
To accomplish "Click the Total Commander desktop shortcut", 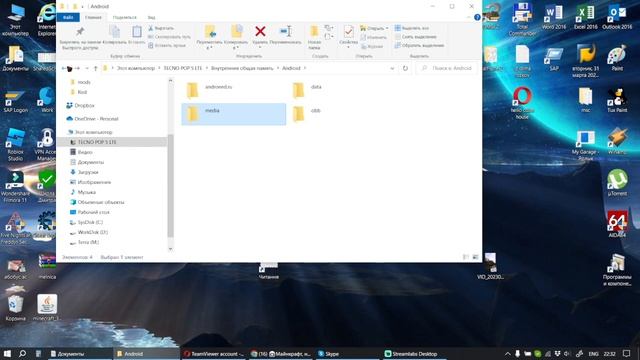I will tap(522, 19).
